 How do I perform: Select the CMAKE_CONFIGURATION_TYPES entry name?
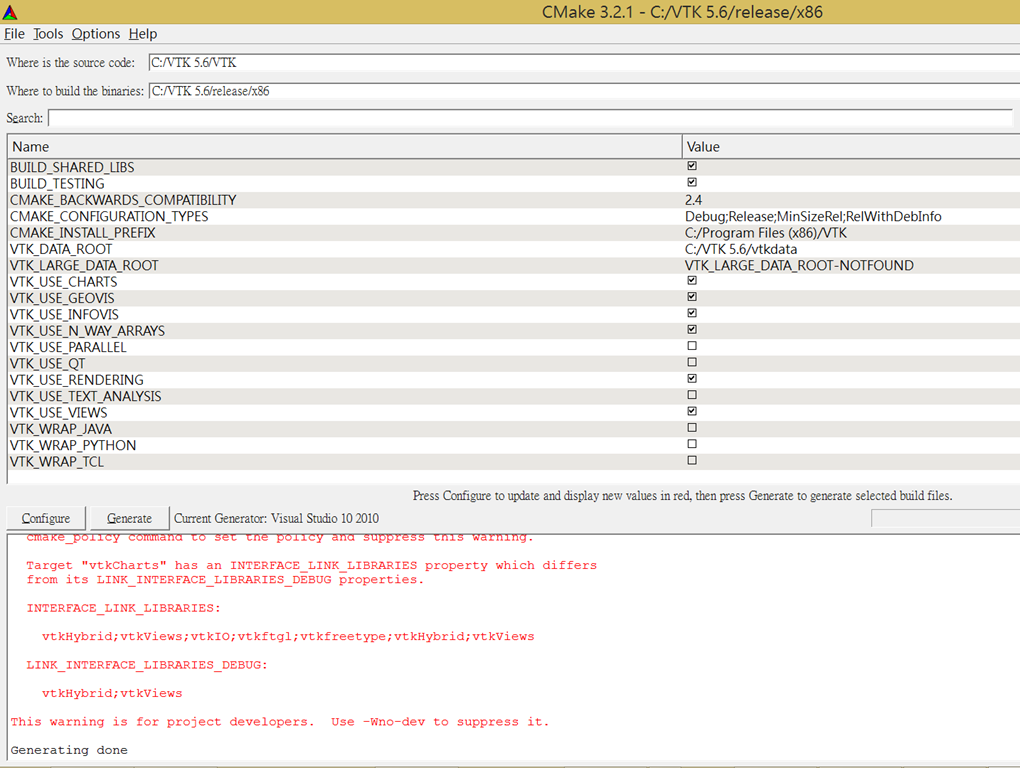(x=109, y=217)
